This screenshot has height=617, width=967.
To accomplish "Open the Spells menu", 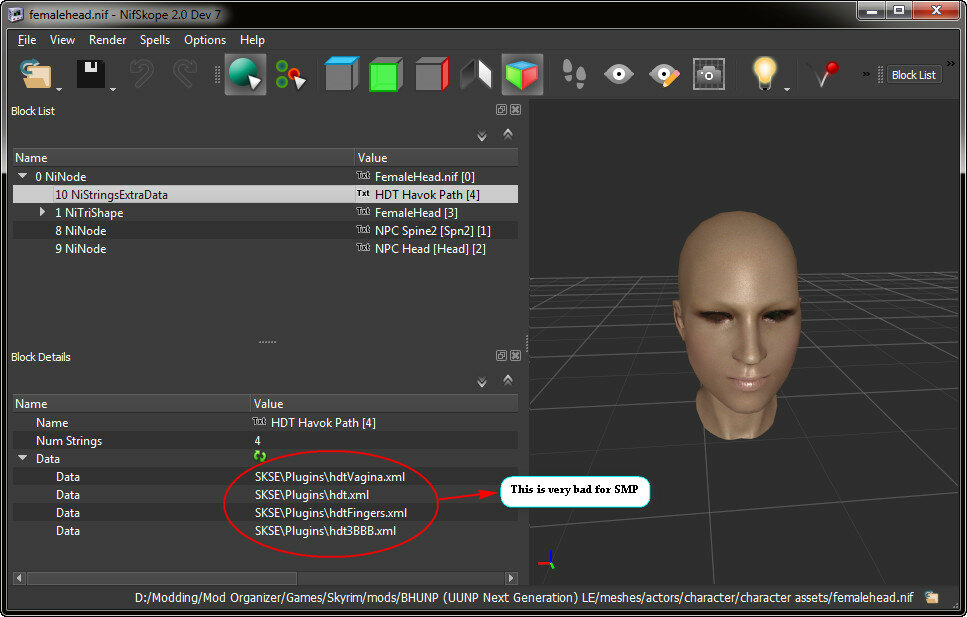I will (155, 40).
